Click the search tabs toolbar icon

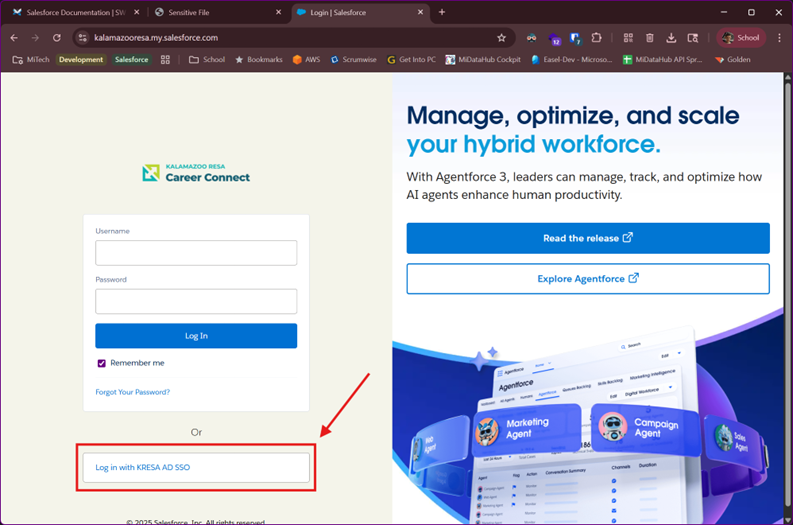coord(693,38)
